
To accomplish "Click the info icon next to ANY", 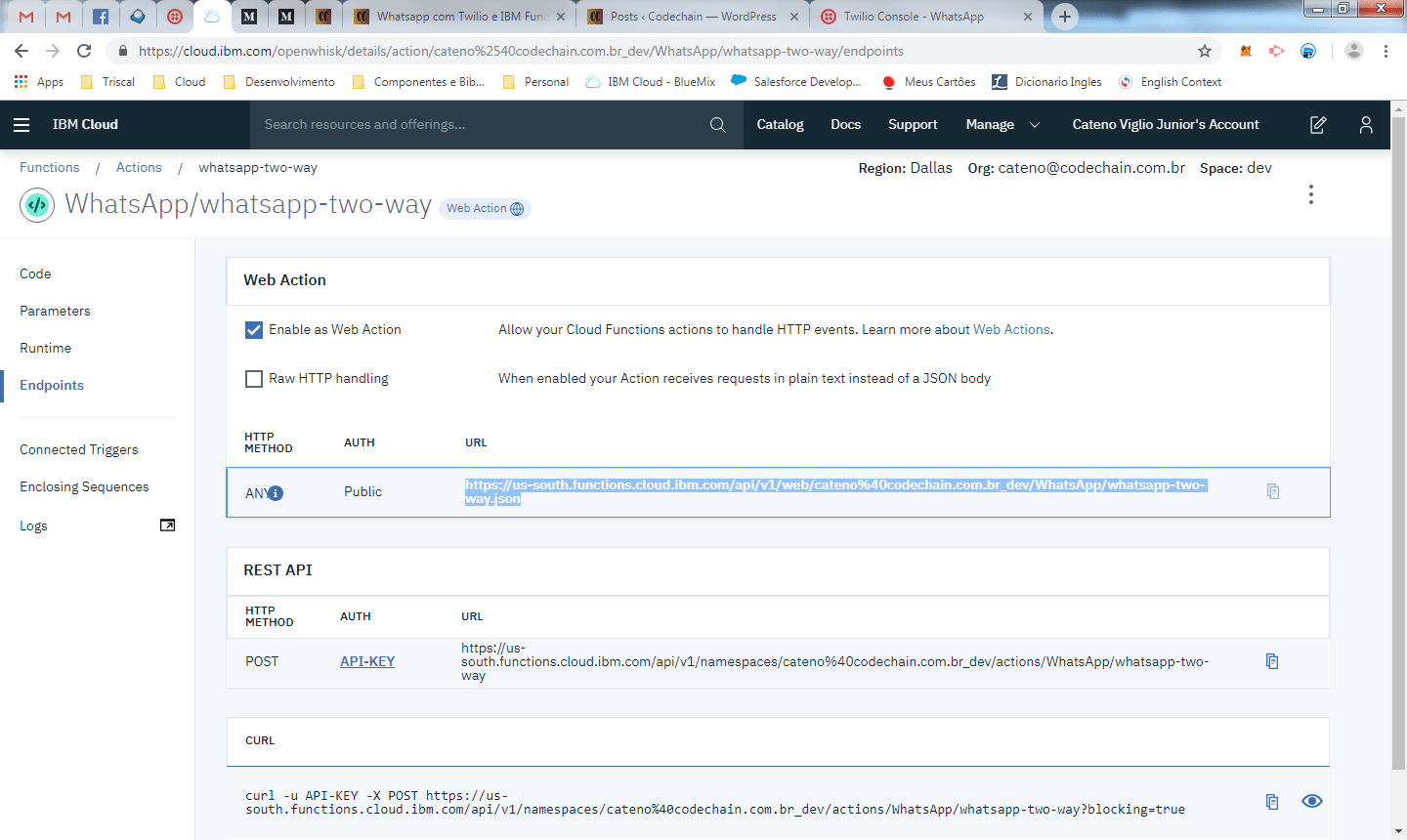I will (276, 493).
